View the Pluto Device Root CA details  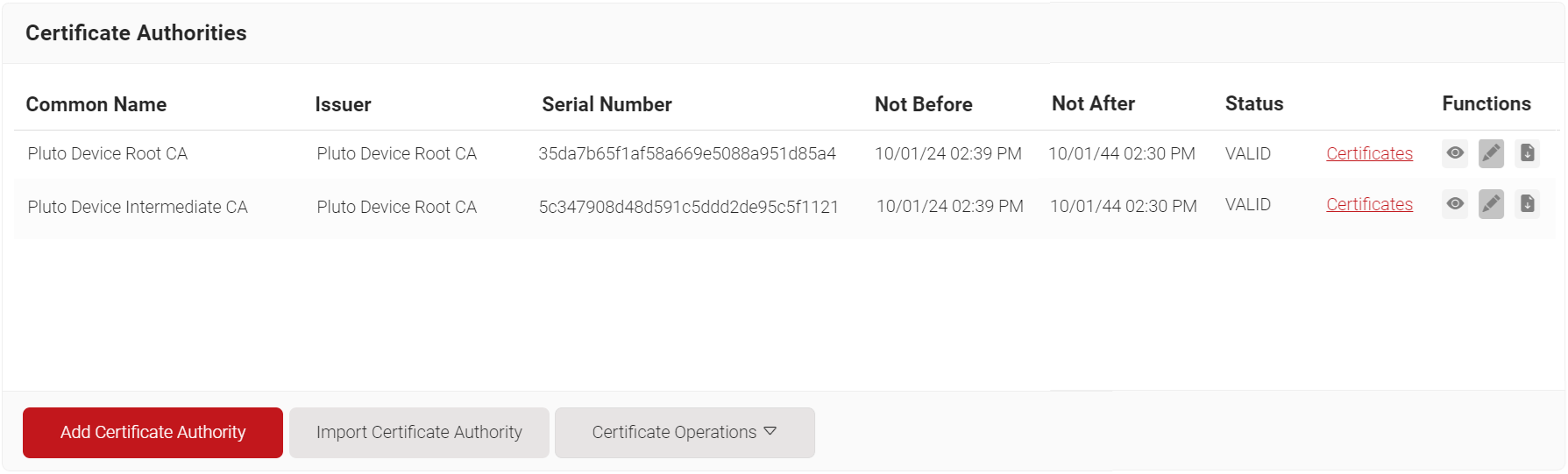coord(1455,153)
